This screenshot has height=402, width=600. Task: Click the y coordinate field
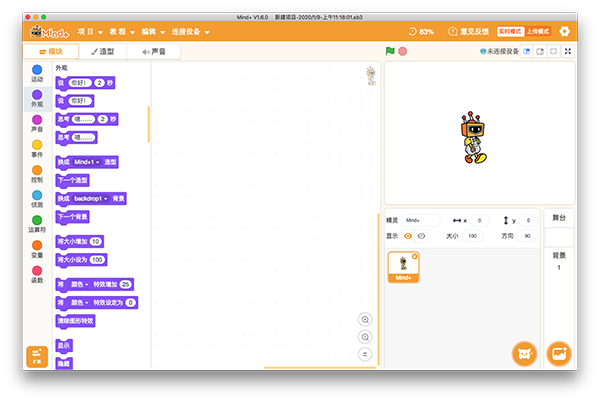(528, 220)
